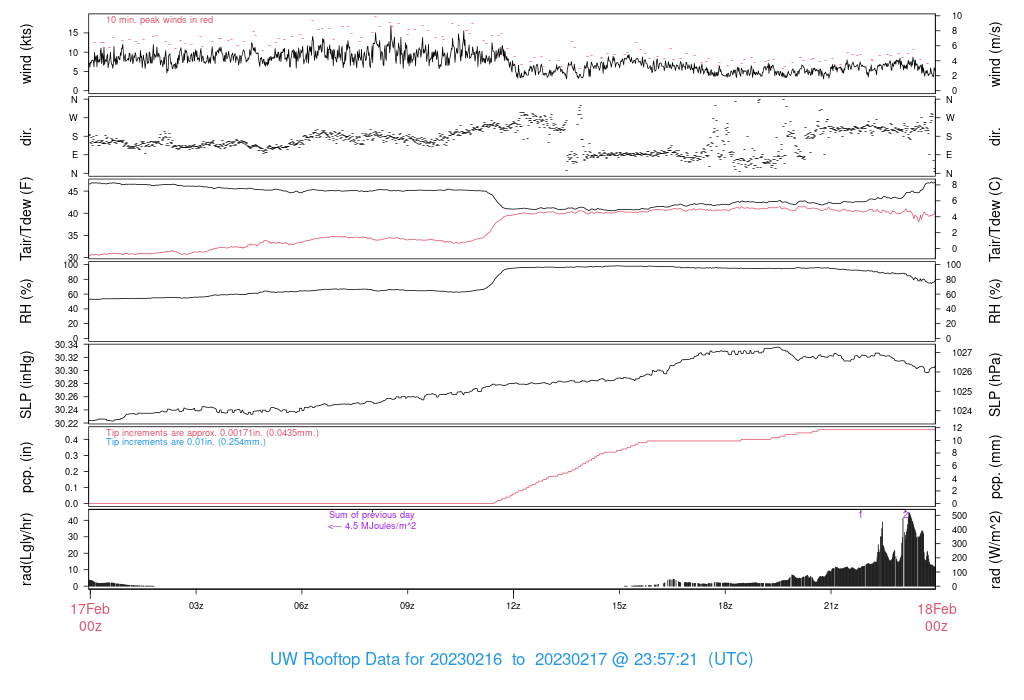Select the 'wind (kts)' left axis label
The width and height of the screenshot is (1024, 700).
click(x=26, y=54)
